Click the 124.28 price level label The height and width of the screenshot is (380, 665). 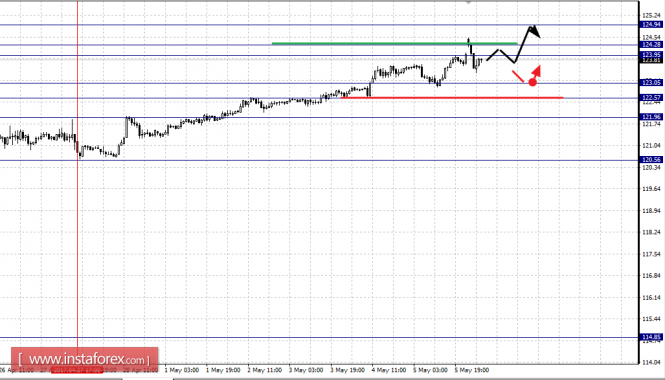click(651, 45)
